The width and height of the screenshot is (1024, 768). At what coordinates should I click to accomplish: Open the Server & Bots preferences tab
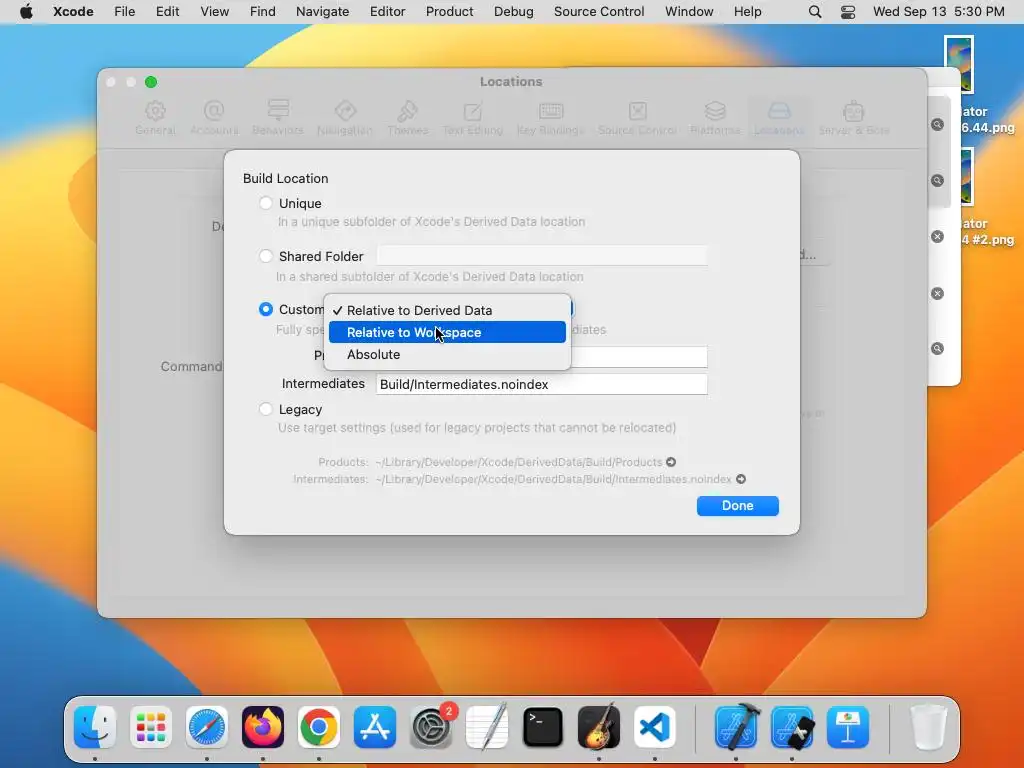pyautogui.click(x=854, y=118)
